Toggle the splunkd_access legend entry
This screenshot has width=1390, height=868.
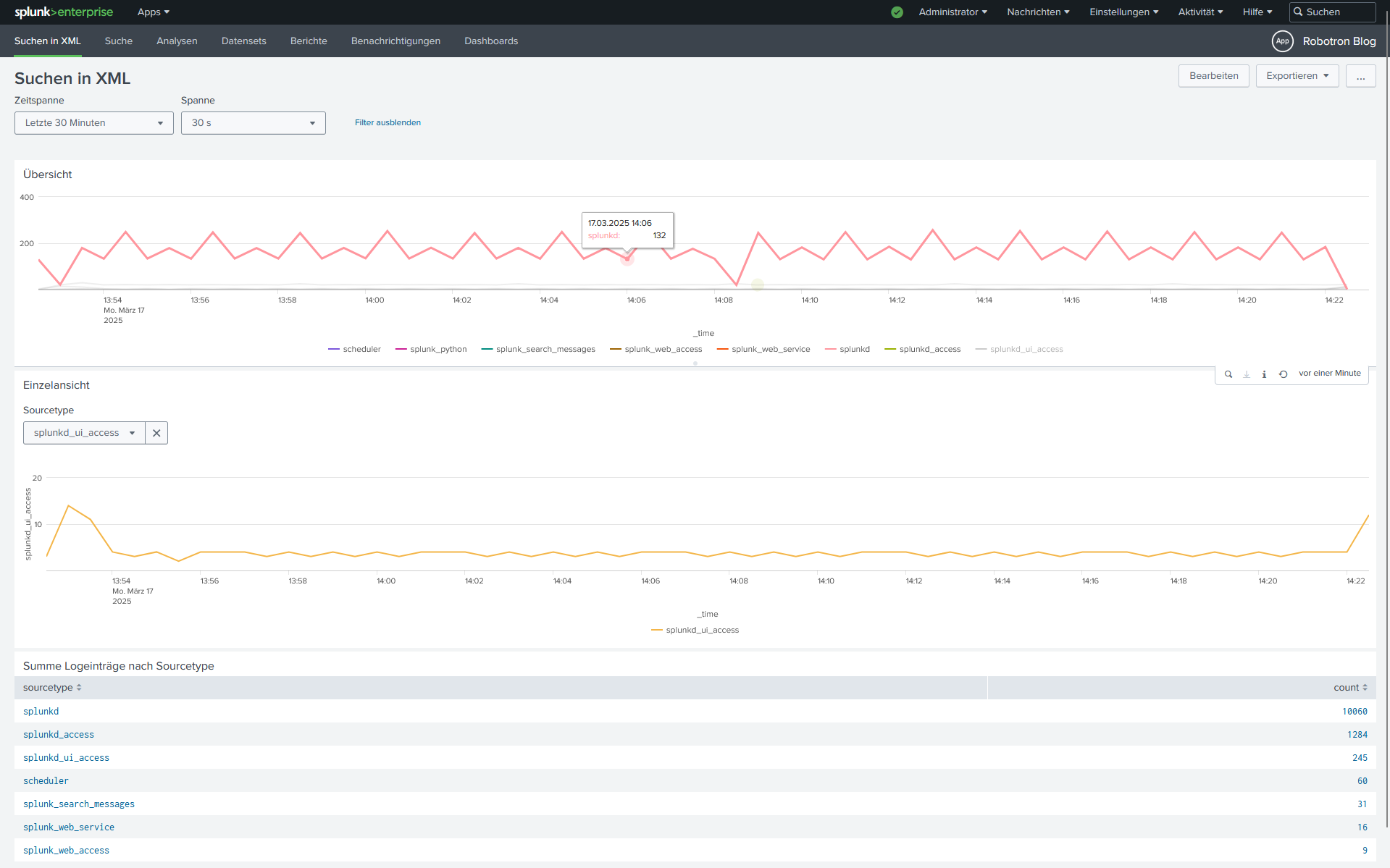pyautogui.click(x=923, y=350)
